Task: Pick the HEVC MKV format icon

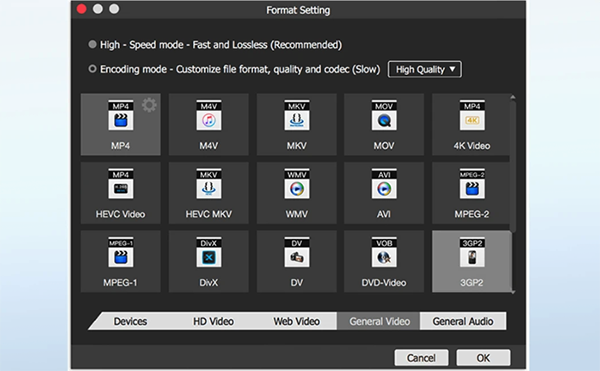Action: tap(209, 184)
